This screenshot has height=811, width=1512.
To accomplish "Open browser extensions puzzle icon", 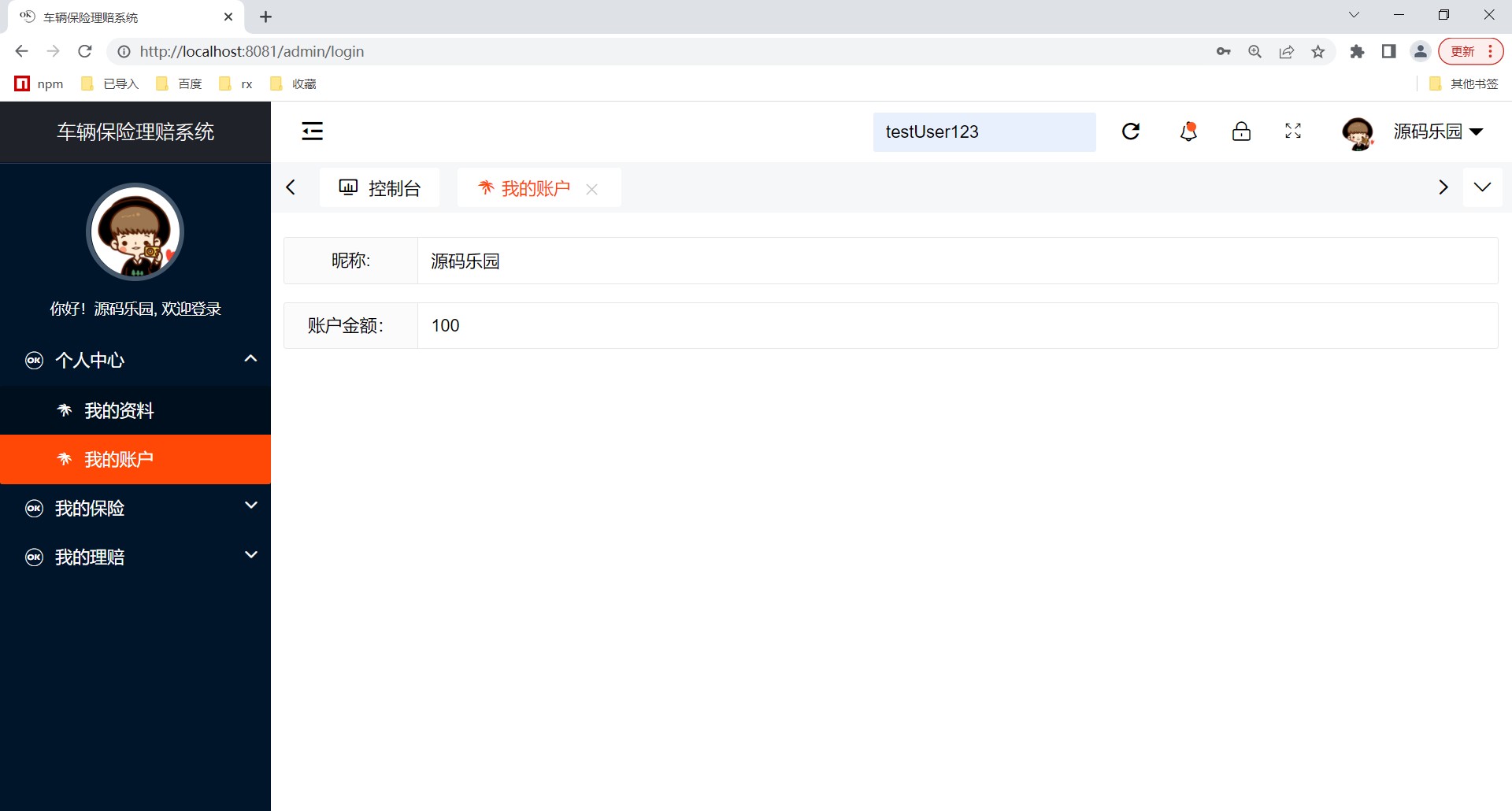I will (x=1357, y=51).
